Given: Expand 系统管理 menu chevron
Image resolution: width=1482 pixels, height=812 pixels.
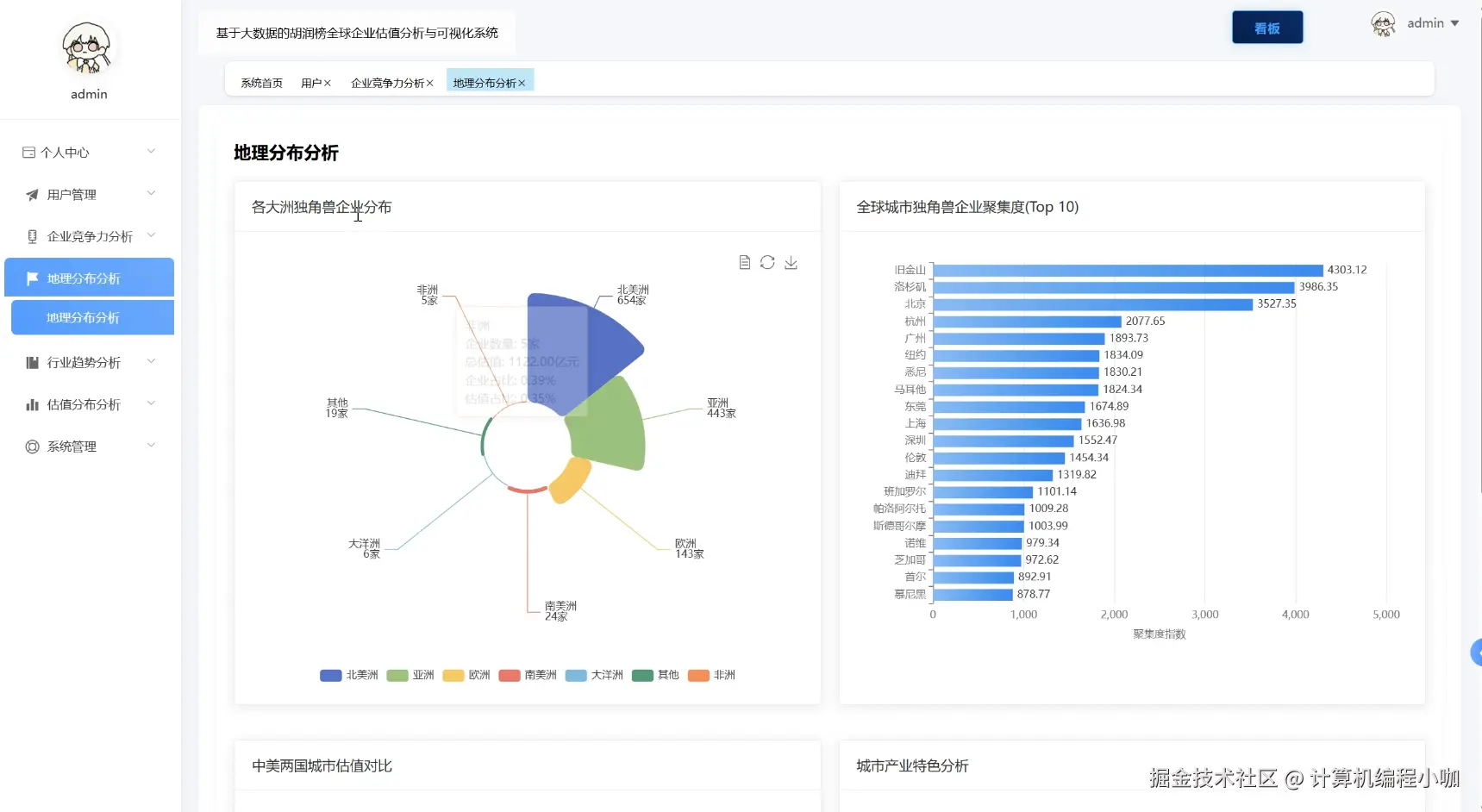Looking at the screenshot, I should [x=151, y=446].
